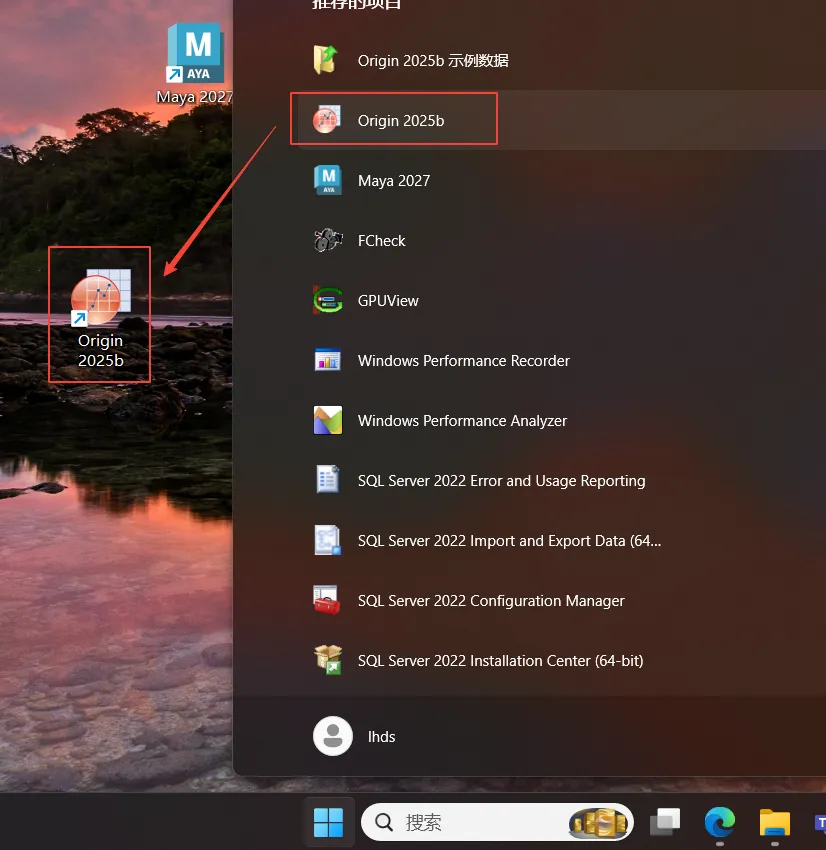Click the "Maya 2027" label on the desktop
This screenshot has height=850, width=826.
[x=195, y=97]
